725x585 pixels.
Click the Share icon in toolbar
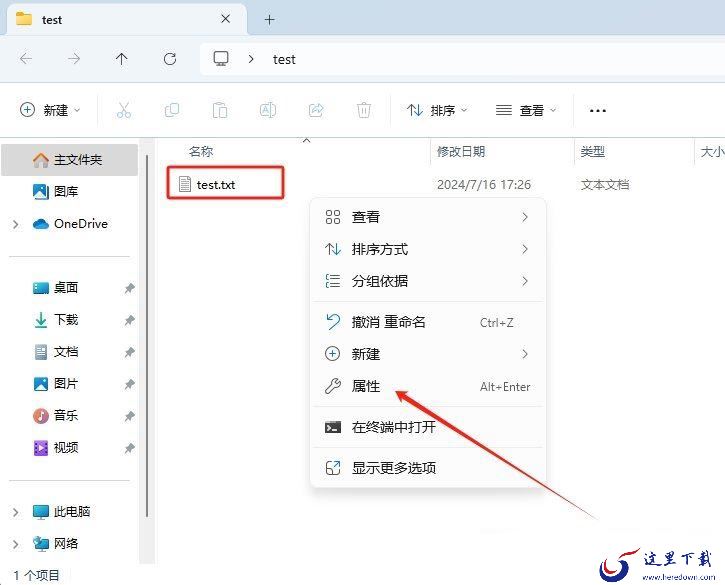point(316,111)
